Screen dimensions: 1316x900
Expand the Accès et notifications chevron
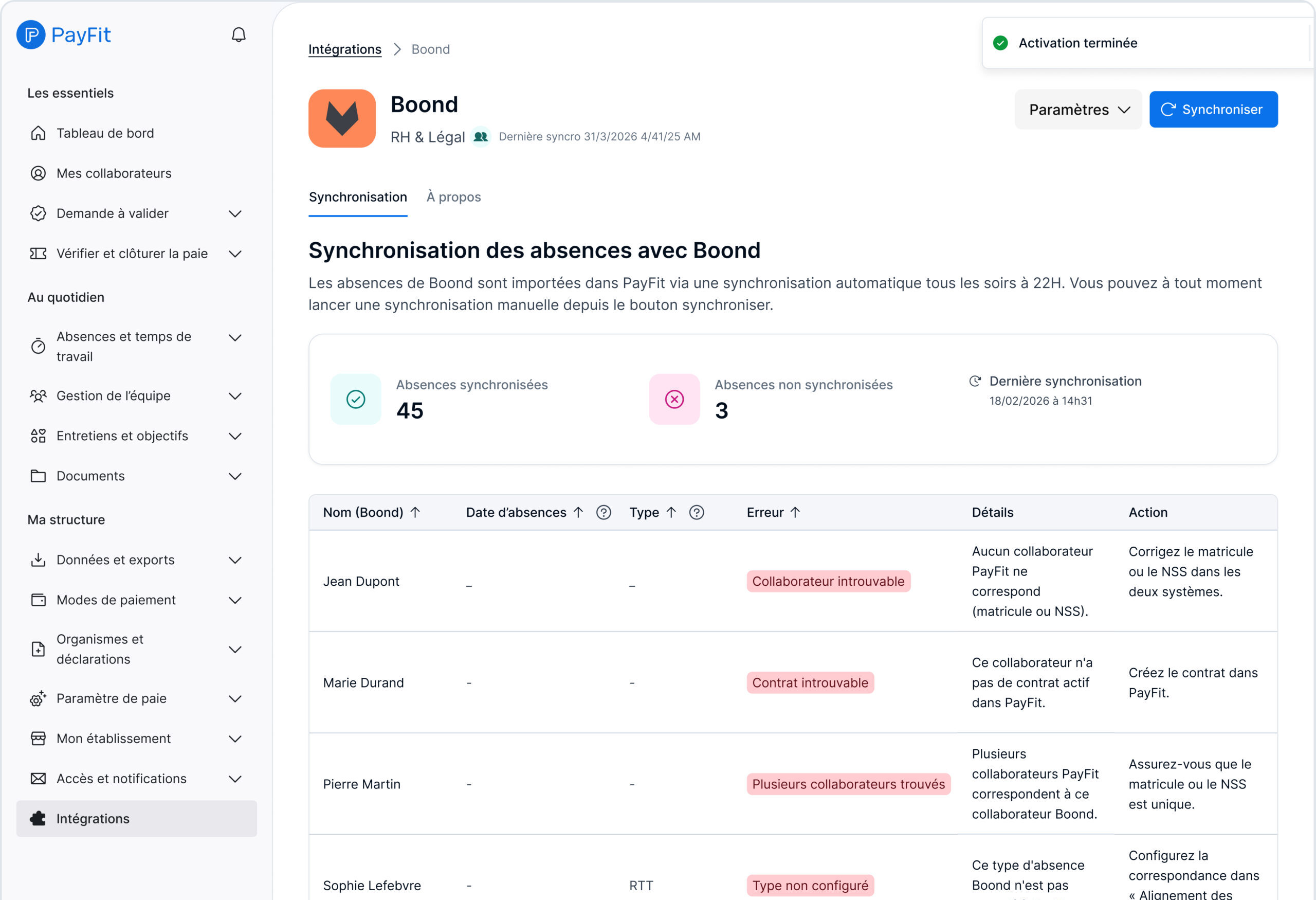tap(235, 779)
